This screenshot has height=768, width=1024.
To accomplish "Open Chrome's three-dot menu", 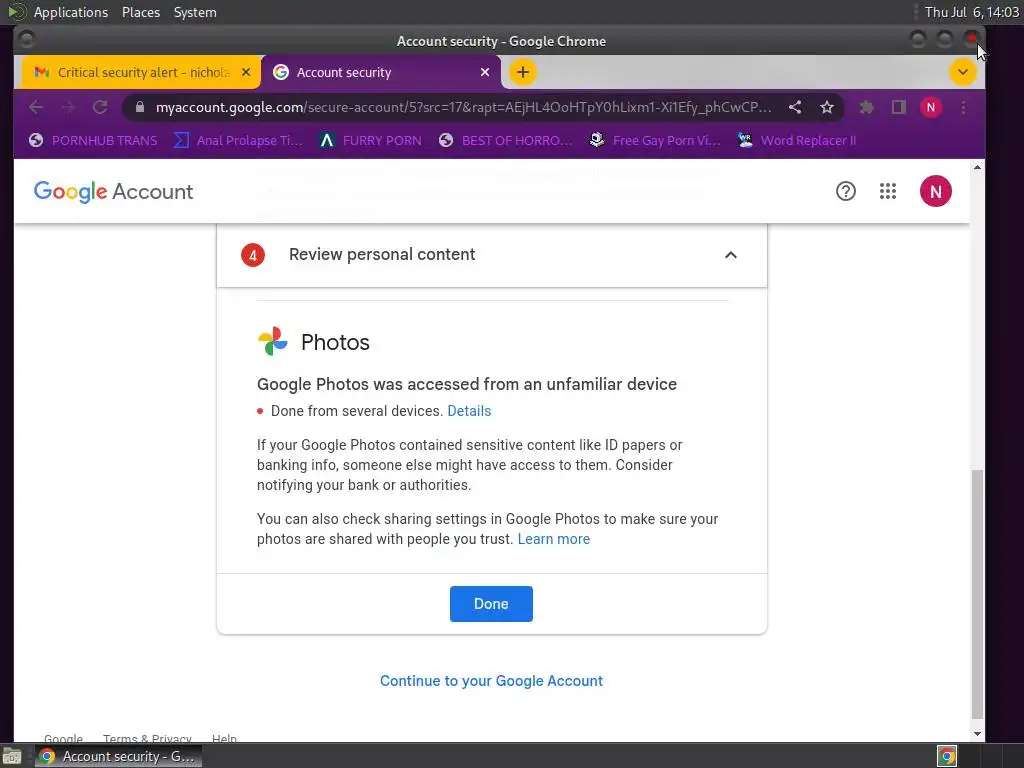I will (963, 107).
